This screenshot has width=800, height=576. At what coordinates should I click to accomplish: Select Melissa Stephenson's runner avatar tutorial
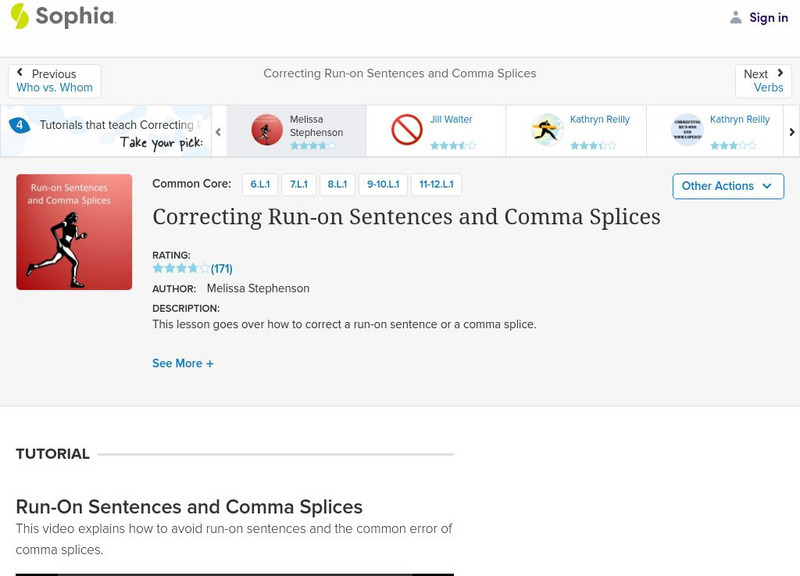(x=267, y=130)
